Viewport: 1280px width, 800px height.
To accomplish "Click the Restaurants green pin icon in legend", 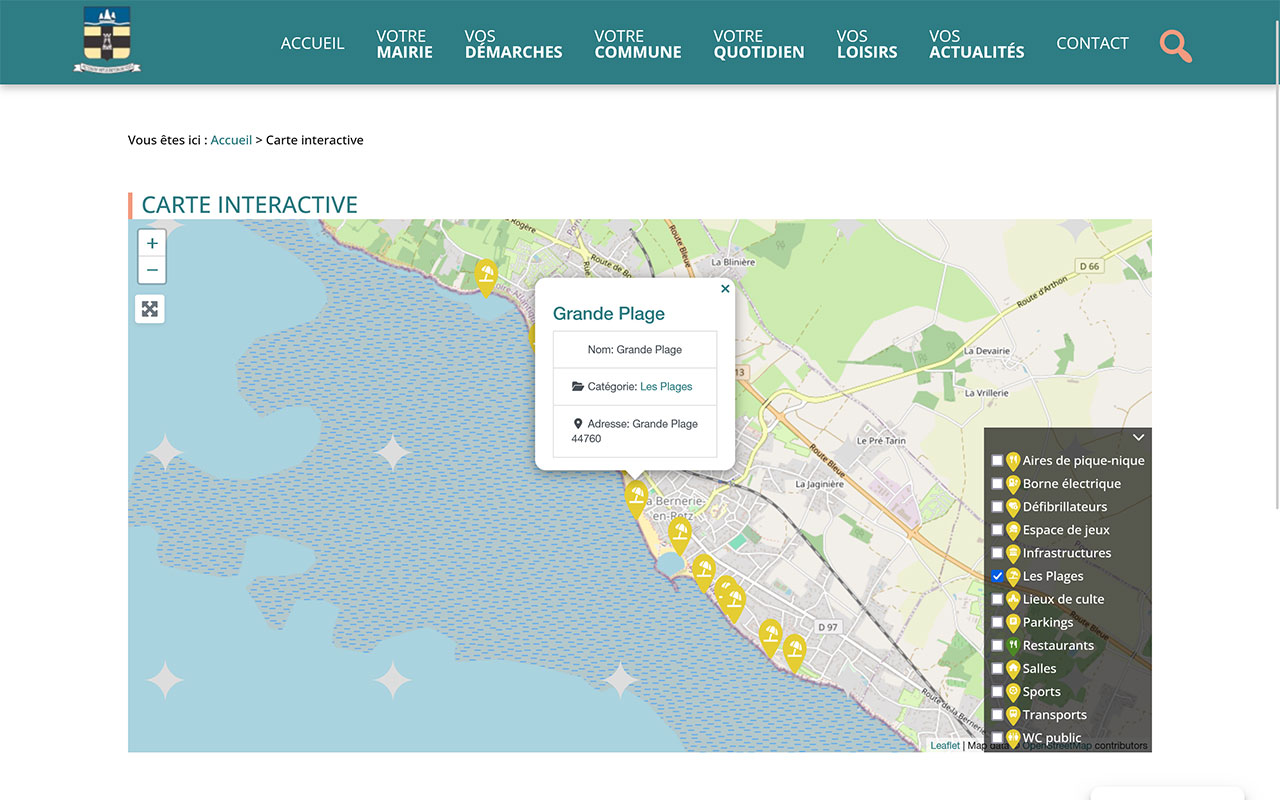I will point(1013,646).
